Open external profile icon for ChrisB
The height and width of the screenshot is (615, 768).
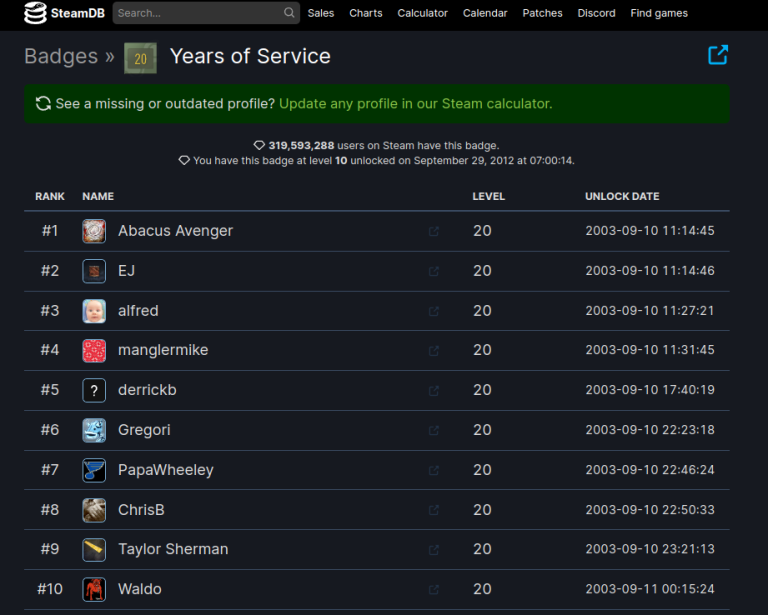pos(433,510)
